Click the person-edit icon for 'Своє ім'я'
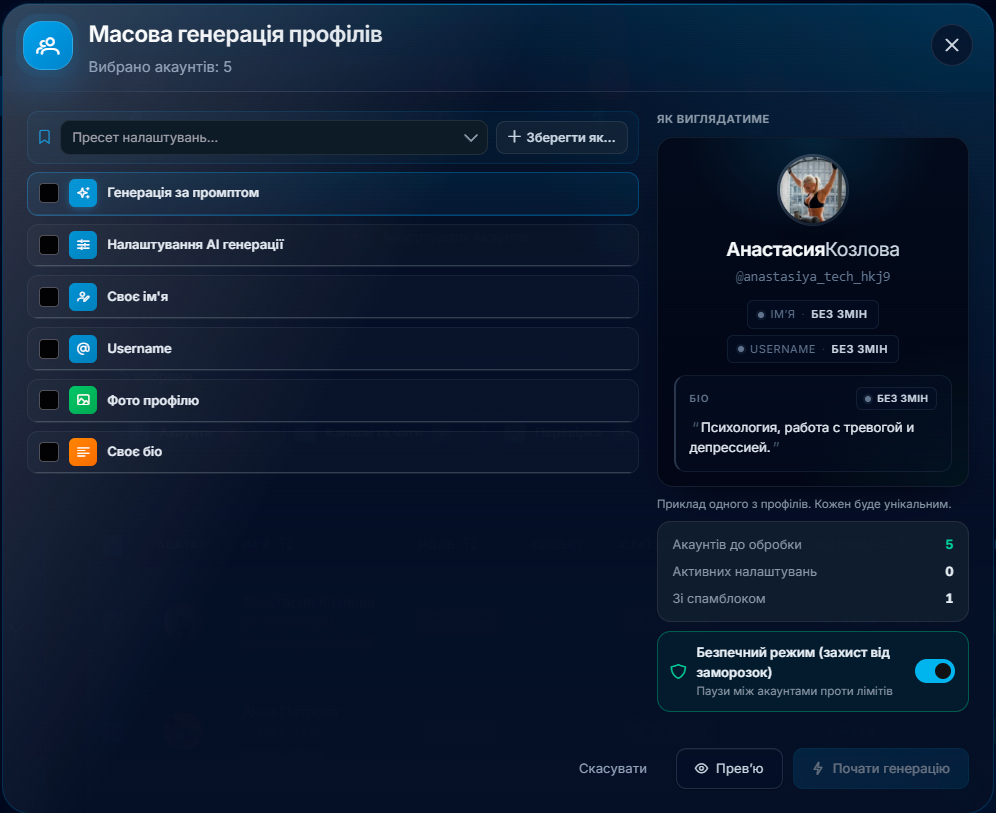996x813 pixels. (83, 297)
